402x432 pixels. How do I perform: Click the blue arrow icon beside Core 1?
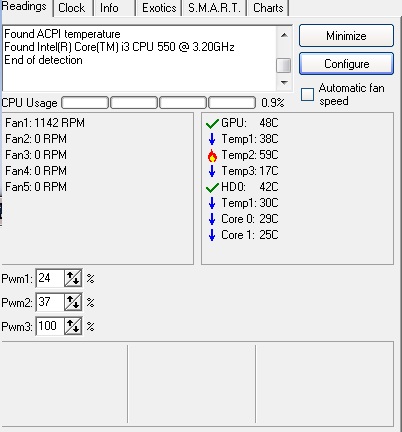coord(212,235)
